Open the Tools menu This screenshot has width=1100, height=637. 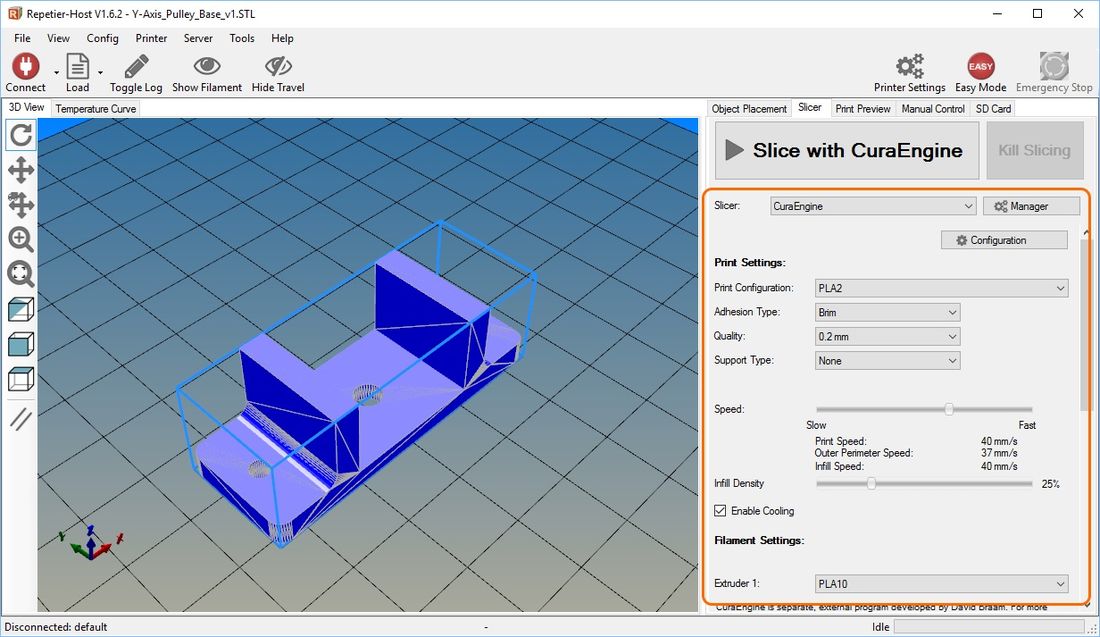point(242,38)
